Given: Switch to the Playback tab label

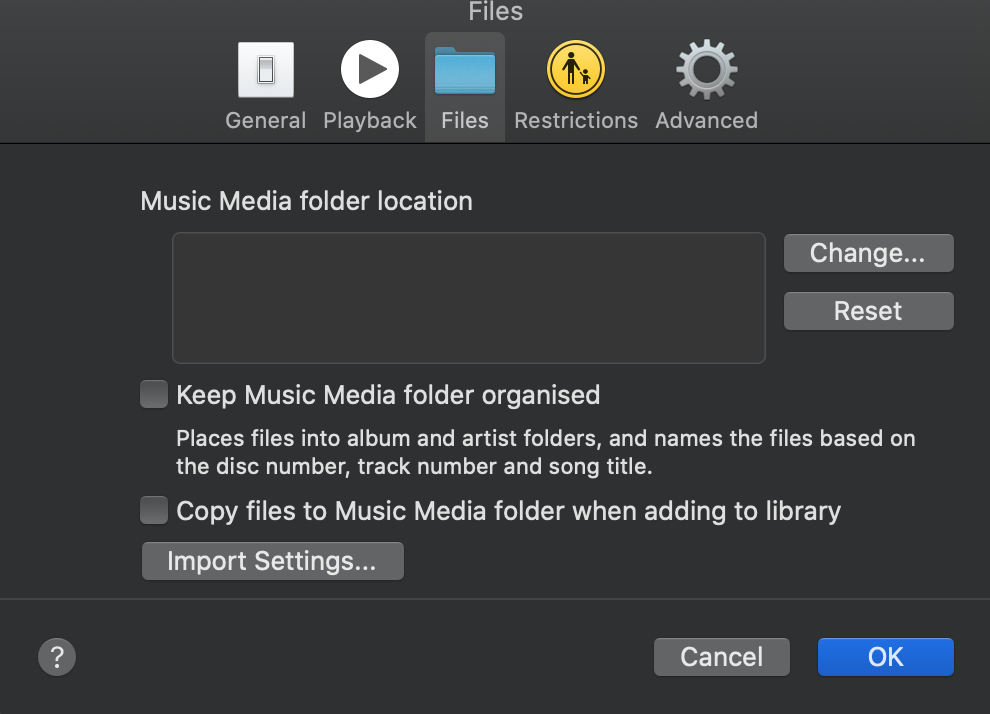Looking at the screenshot, I should point(370,121).
